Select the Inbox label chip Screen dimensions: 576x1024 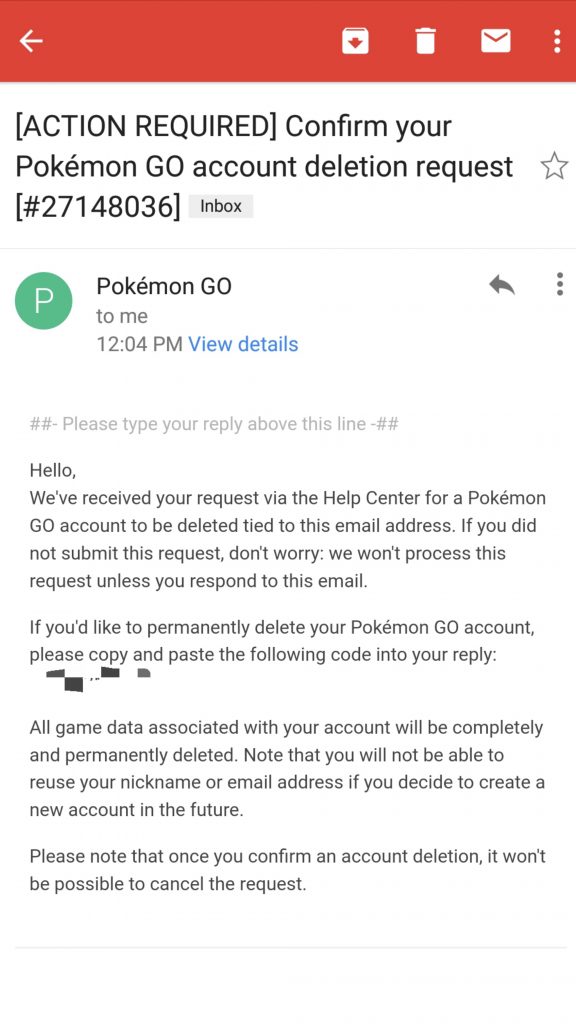(220, 206)
